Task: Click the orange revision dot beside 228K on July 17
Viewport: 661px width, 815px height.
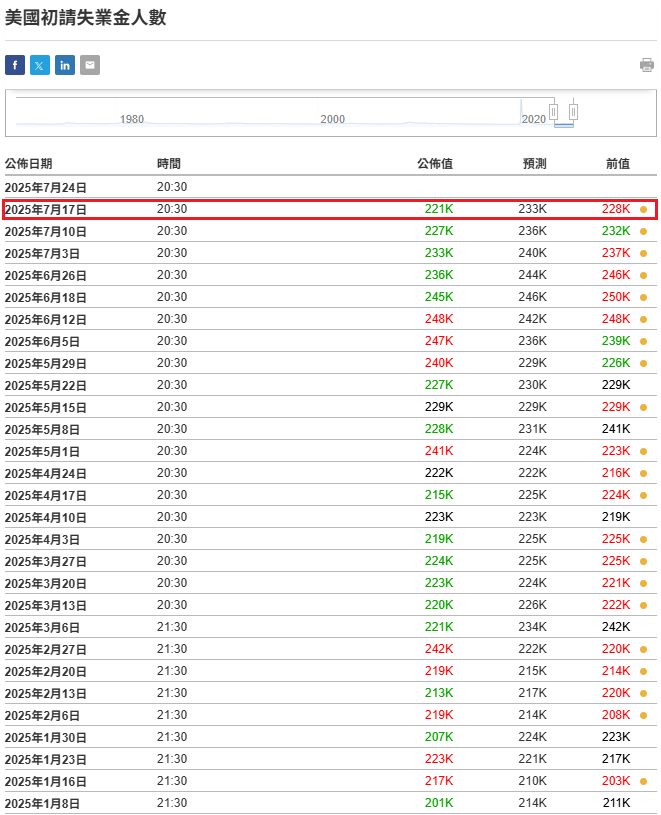Action: click(x=643, y=210)
